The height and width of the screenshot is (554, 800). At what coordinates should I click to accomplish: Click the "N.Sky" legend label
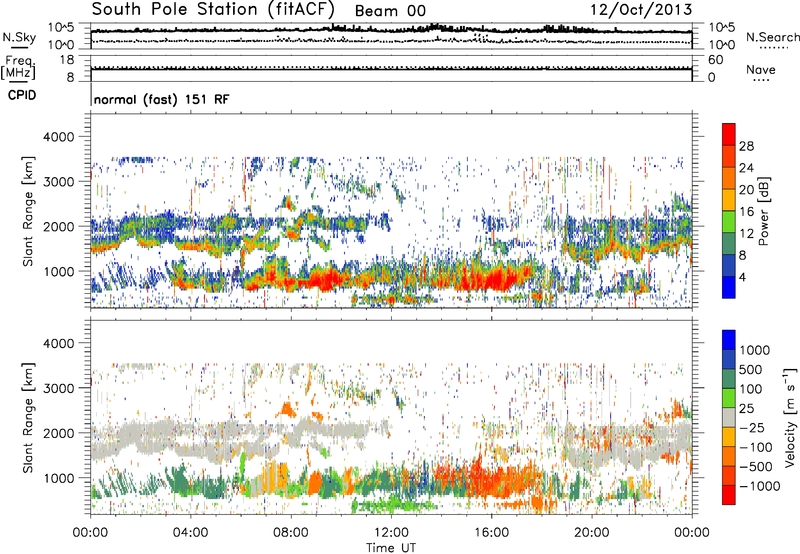[19, 37]
